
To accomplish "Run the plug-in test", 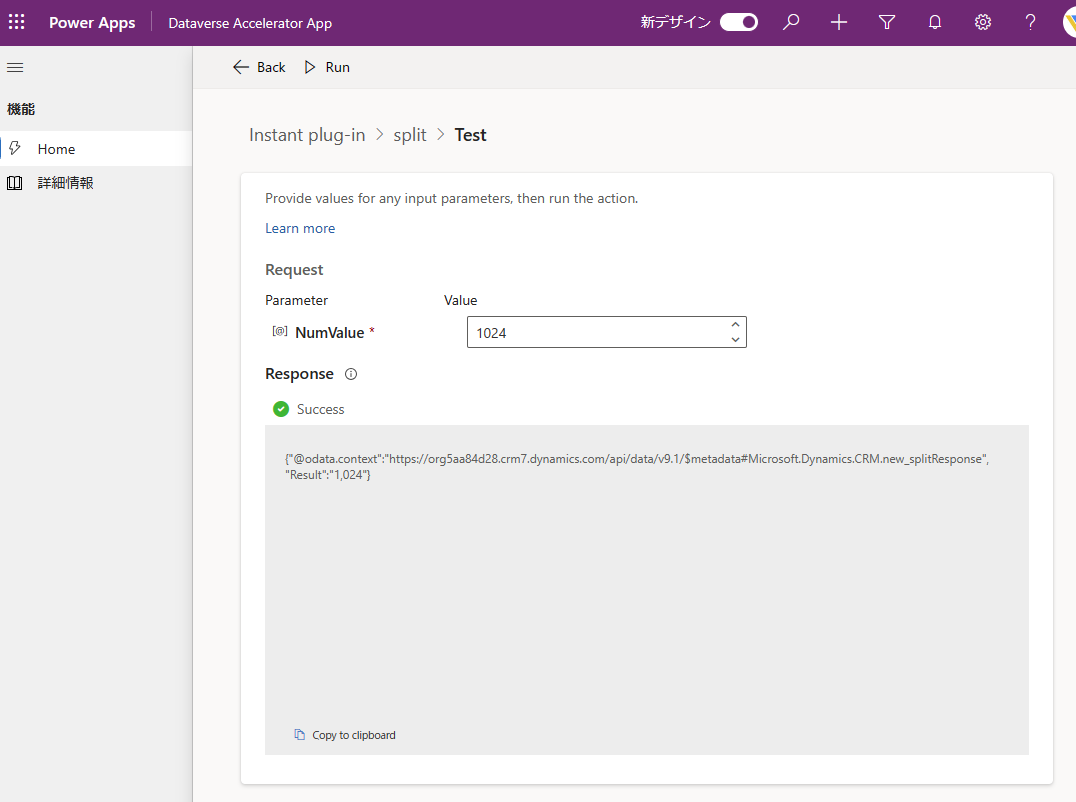I will click(x=327, y=67).
